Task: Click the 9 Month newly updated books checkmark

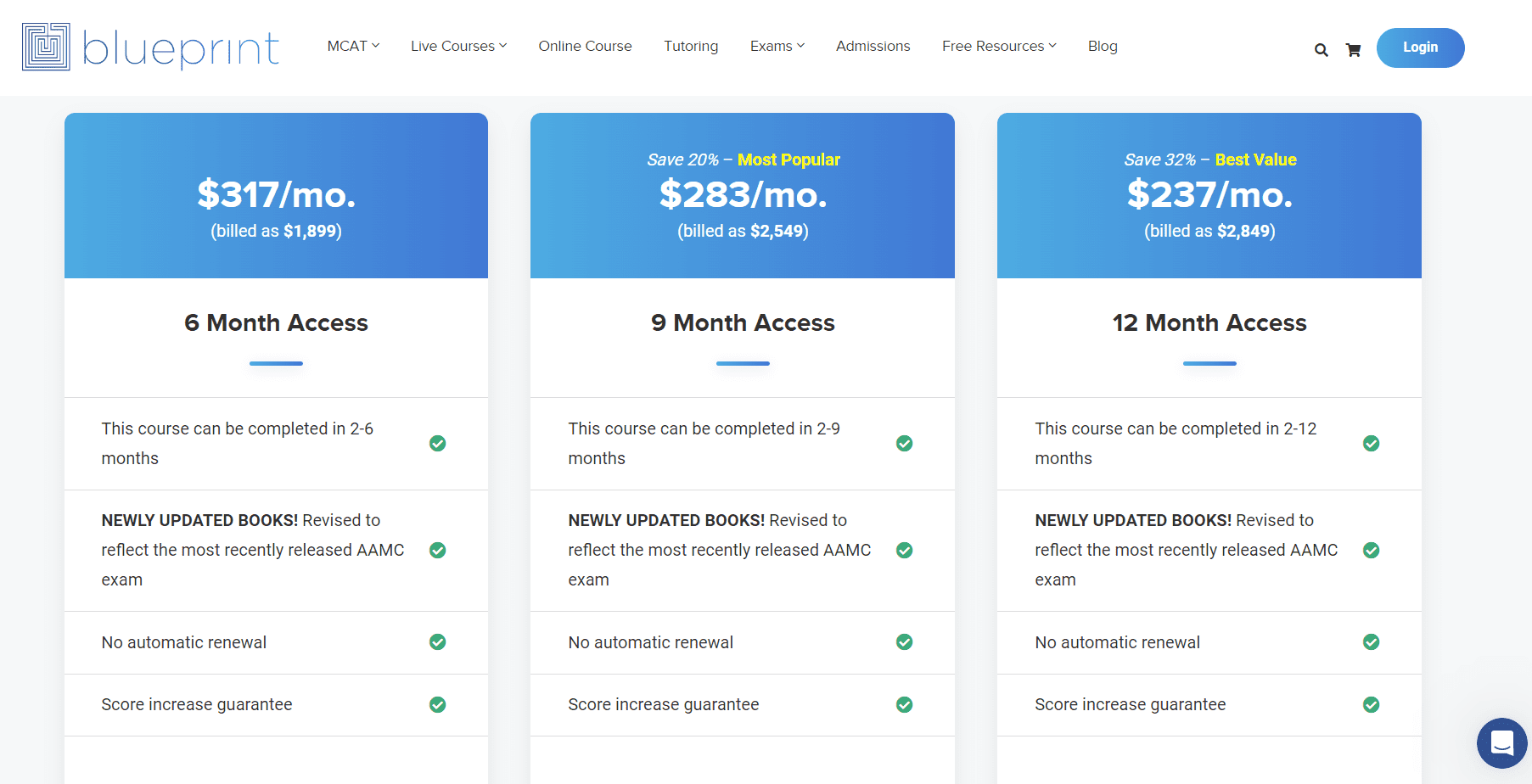Action: 904,550
